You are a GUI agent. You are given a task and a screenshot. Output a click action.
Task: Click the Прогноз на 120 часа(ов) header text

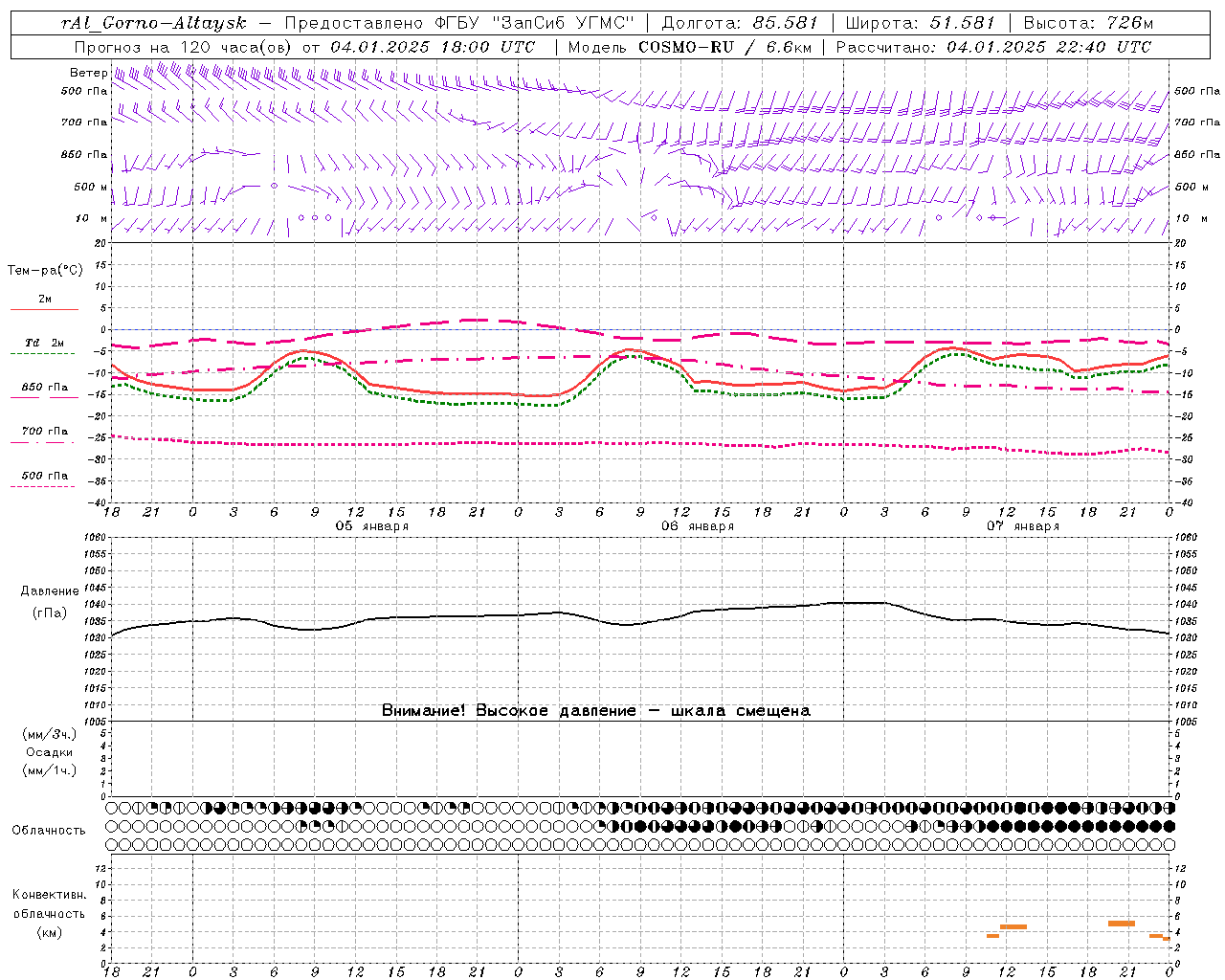point(185,47)
